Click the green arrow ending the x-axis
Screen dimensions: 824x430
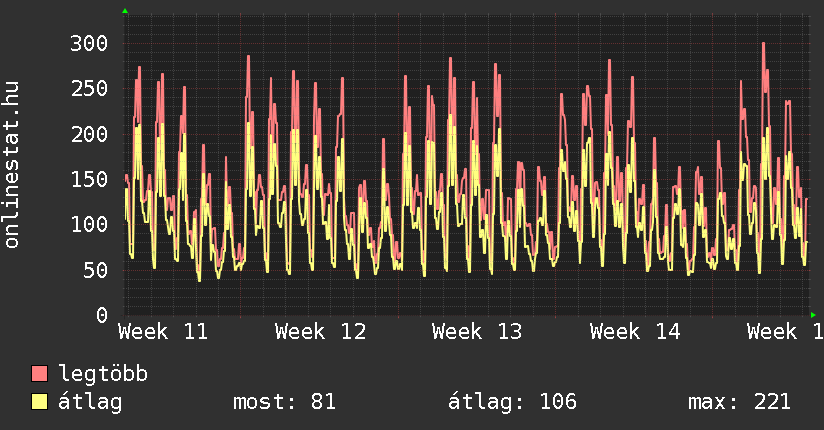(813, 314)
